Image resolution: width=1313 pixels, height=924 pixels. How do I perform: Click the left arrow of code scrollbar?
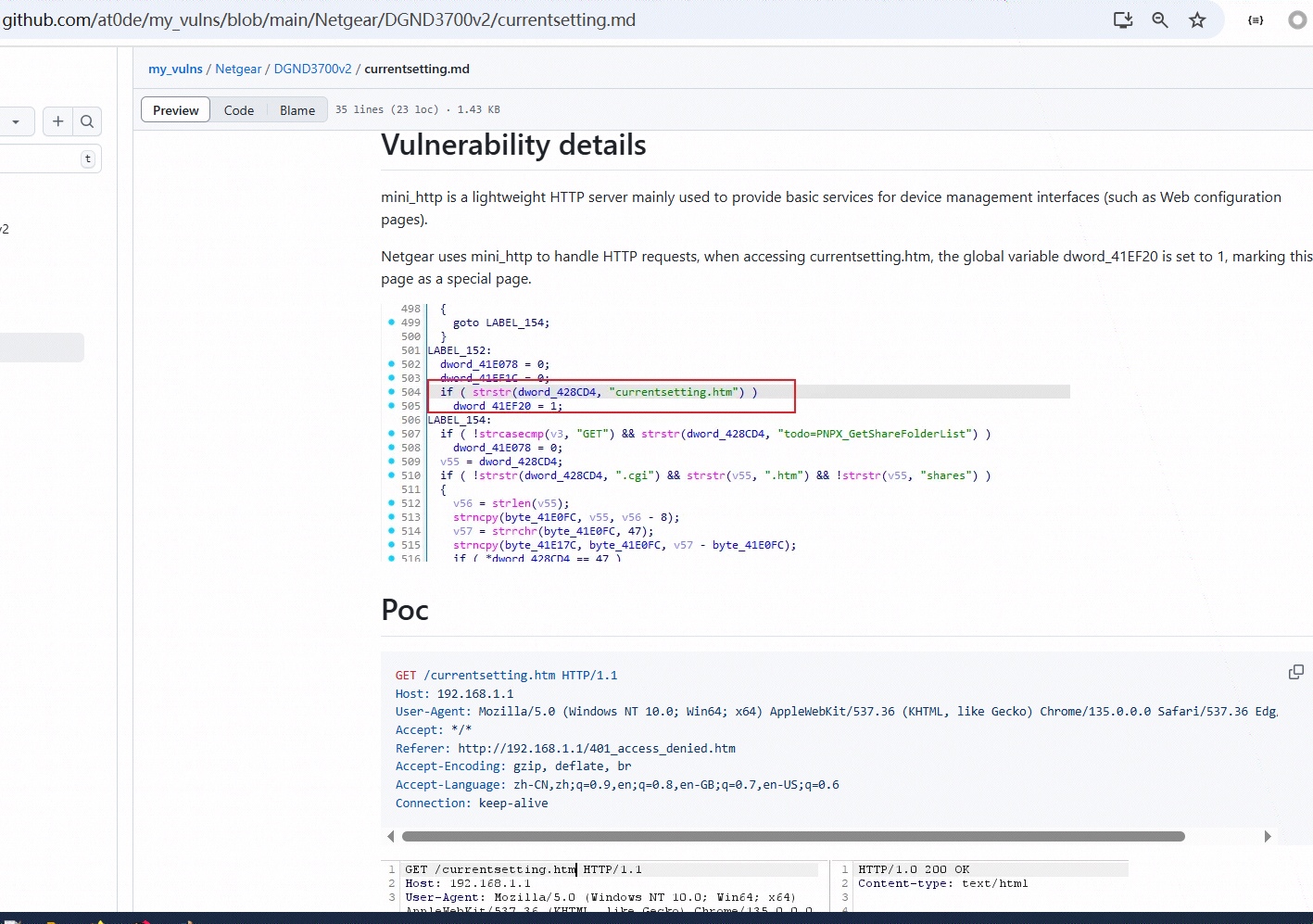pos(390,836)
